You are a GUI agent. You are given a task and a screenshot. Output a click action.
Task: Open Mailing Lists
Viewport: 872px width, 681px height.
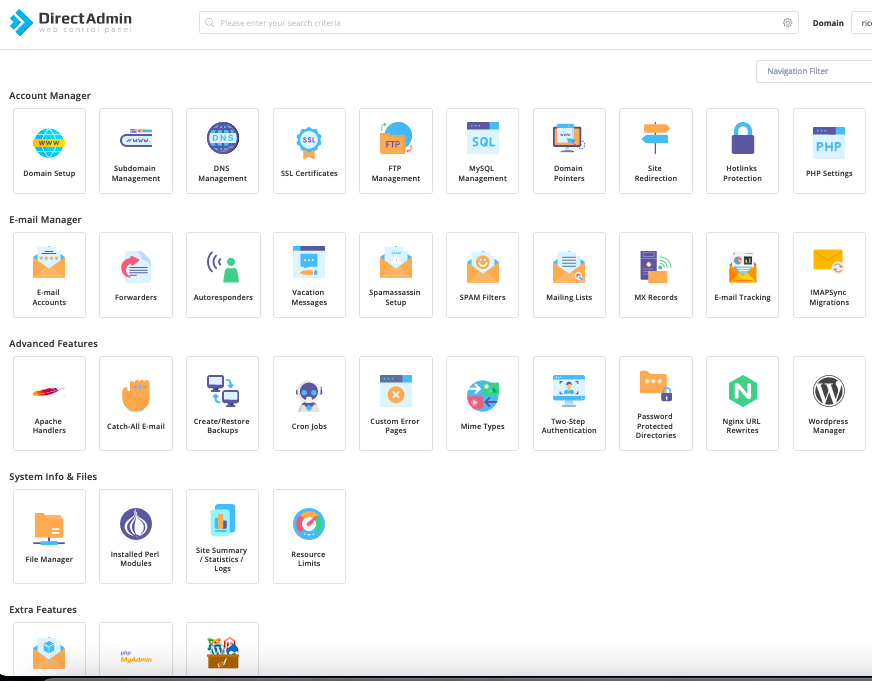[569, 275]
